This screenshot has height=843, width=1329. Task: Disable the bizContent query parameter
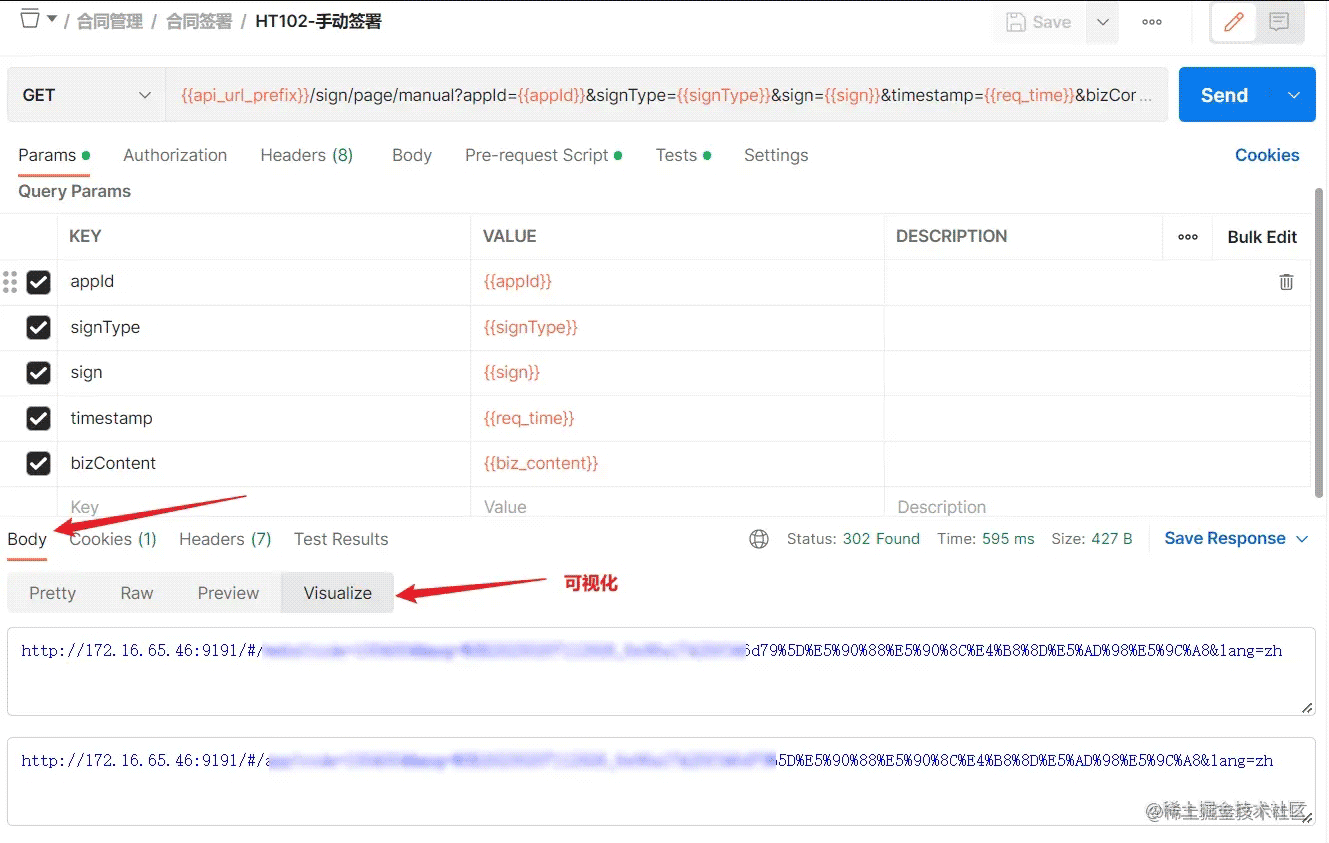[38, 463]
